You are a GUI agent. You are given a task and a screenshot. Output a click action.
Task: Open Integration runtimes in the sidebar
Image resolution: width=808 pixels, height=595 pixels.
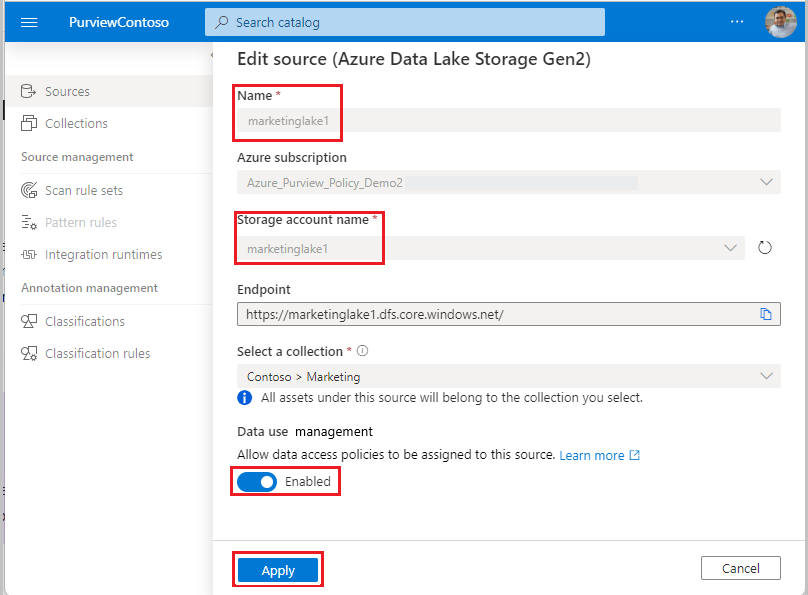coord(30,255)
